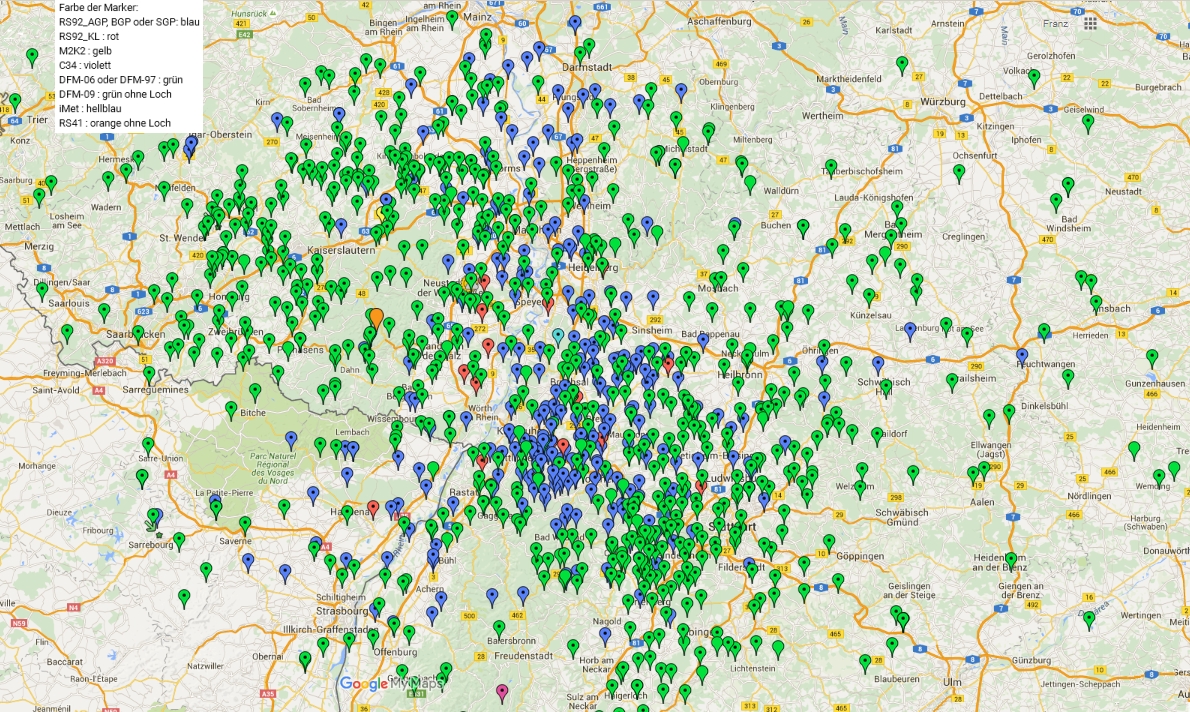Select the violet C34 marker near Freudenstadt
The height and width of the screenshot is (712, 1190).
click(x=502, y=690)
